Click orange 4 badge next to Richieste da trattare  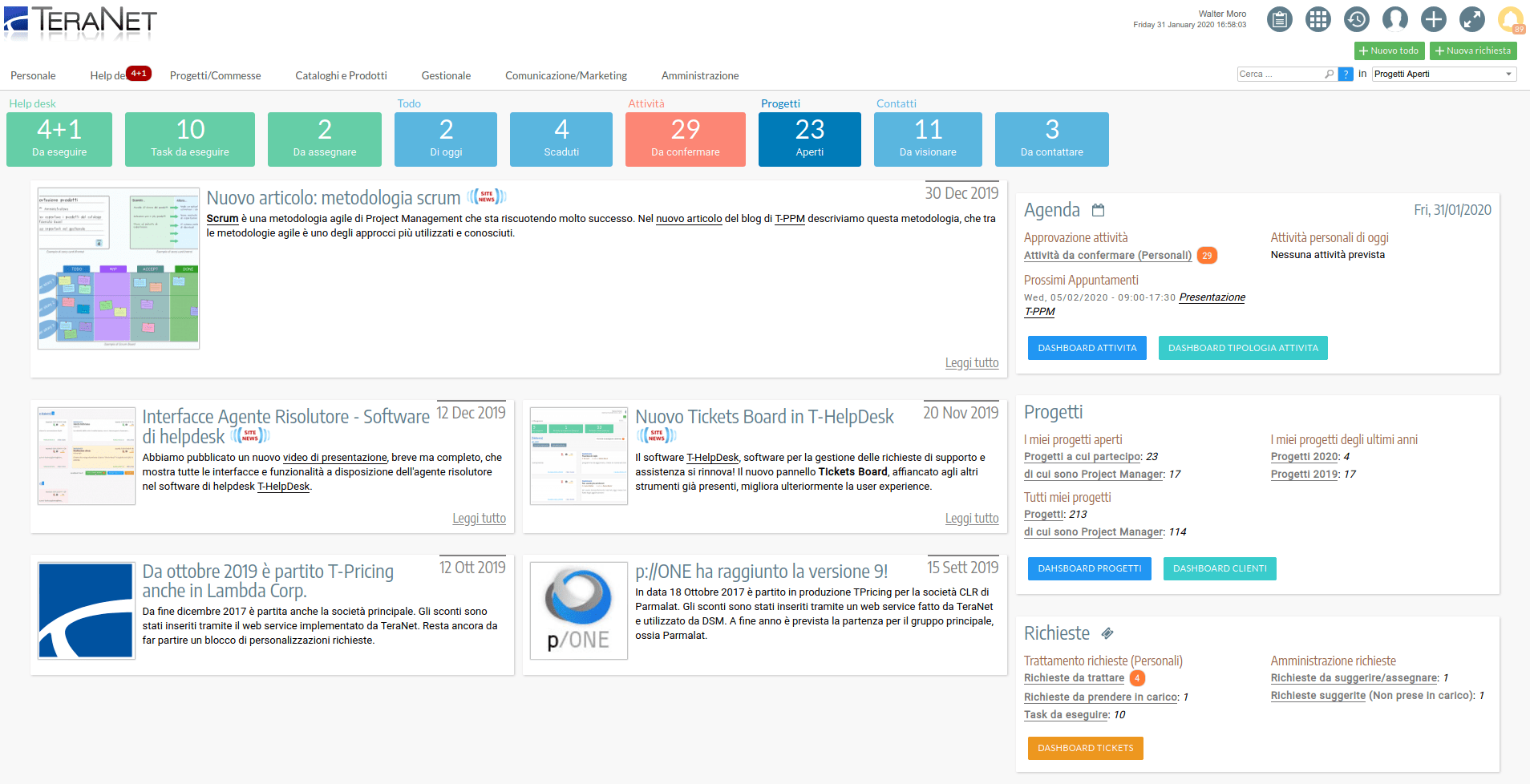pos(1137,678)
